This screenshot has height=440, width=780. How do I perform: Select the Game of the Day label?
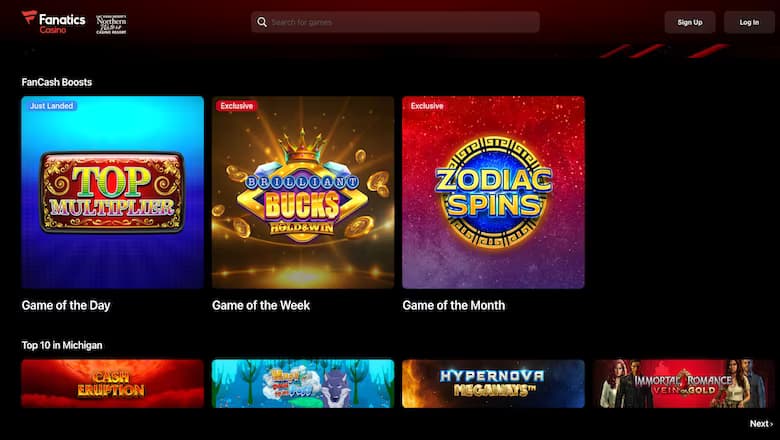click(66, 305)
